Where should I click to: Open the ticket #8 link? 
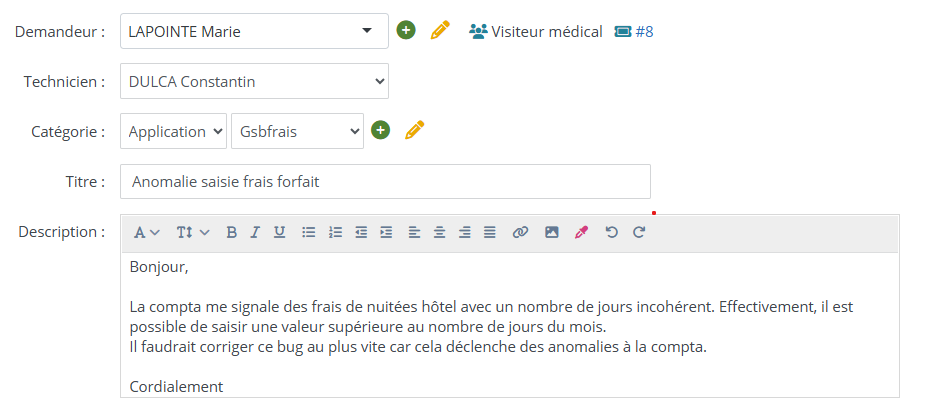pyautogui.click(x=634, y=31)
